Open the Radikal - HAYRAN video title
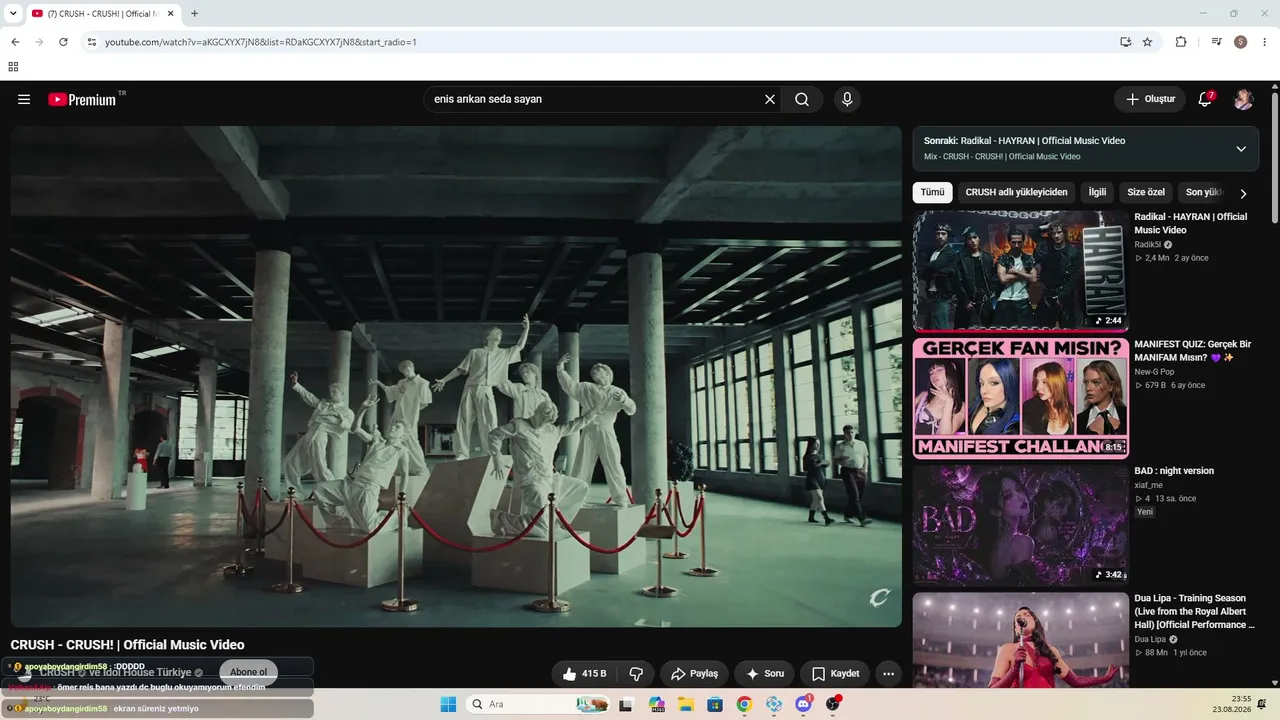The height and width of the screenshot is (720, 1280). 1190,223
